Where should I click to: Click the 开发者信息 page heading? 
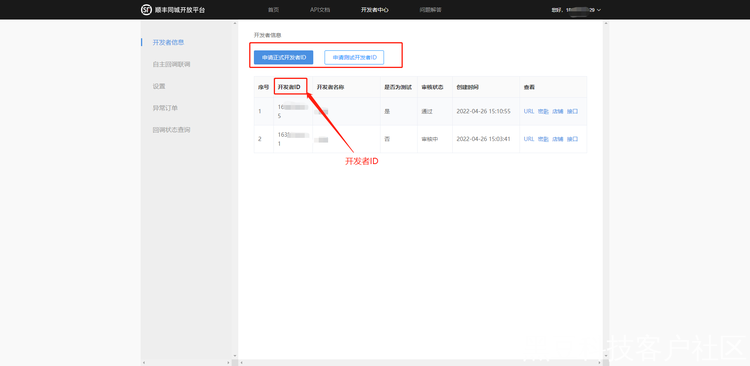click(267, 35)
